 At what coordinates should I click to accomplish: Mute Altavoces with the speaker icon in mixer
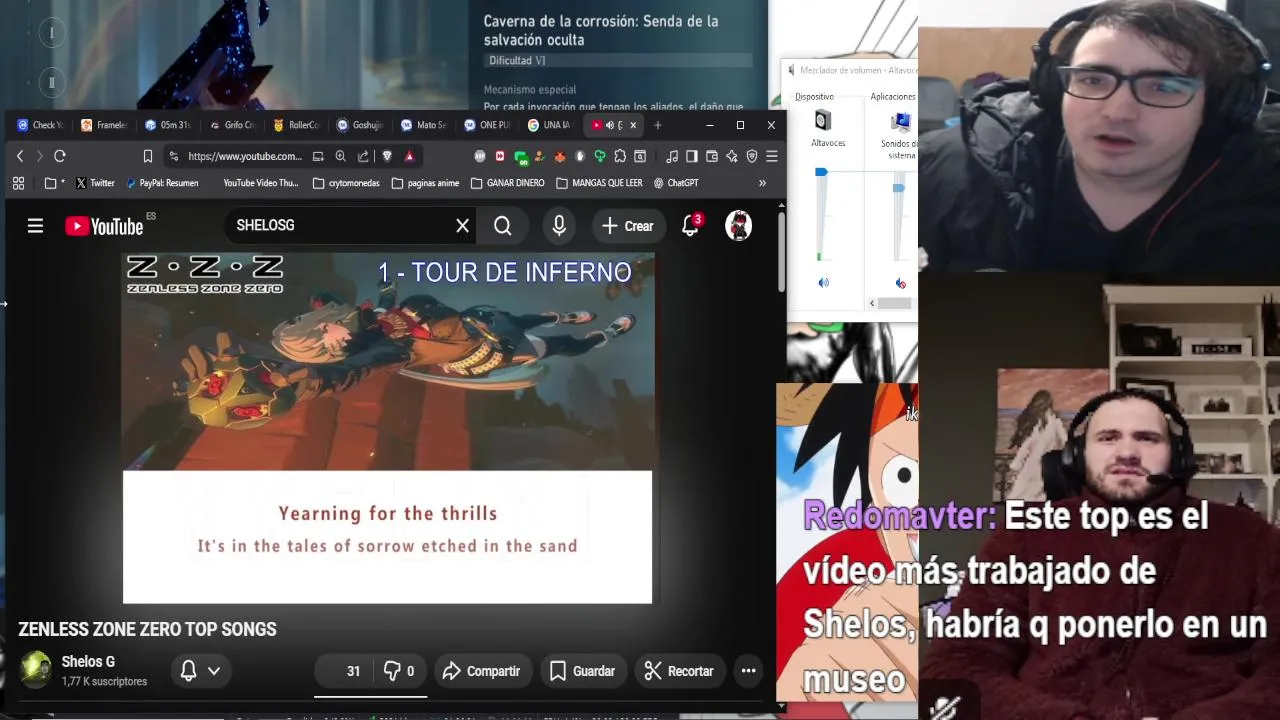[x=823, y=283]
